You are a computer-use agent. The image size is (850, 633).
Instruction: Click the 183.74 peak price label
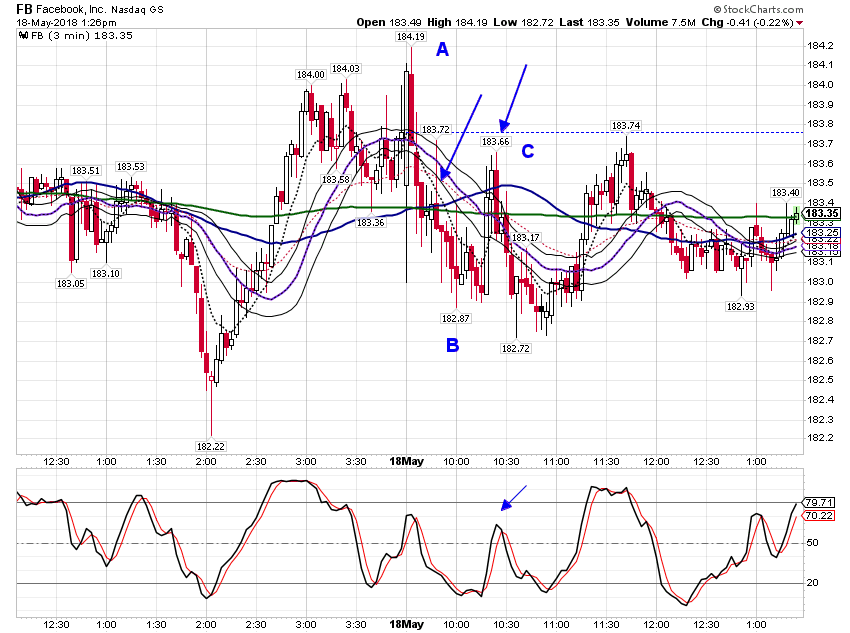coord(626,126)
